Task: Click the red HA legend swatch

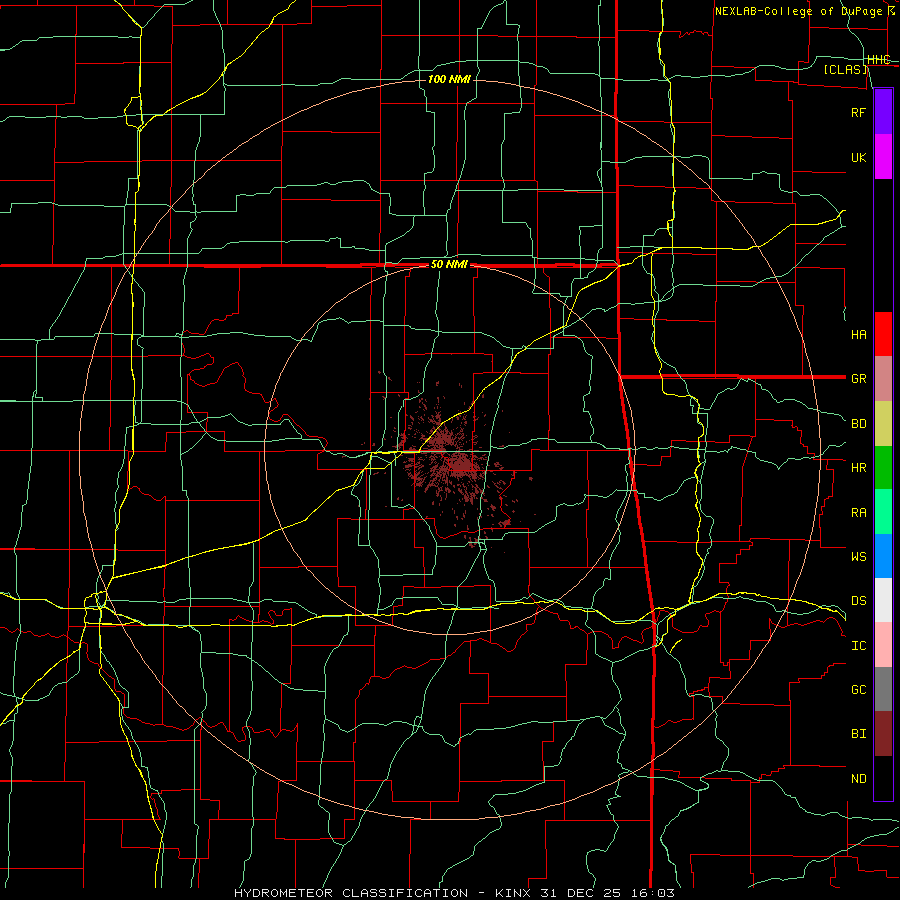Action: coord(883,334)
